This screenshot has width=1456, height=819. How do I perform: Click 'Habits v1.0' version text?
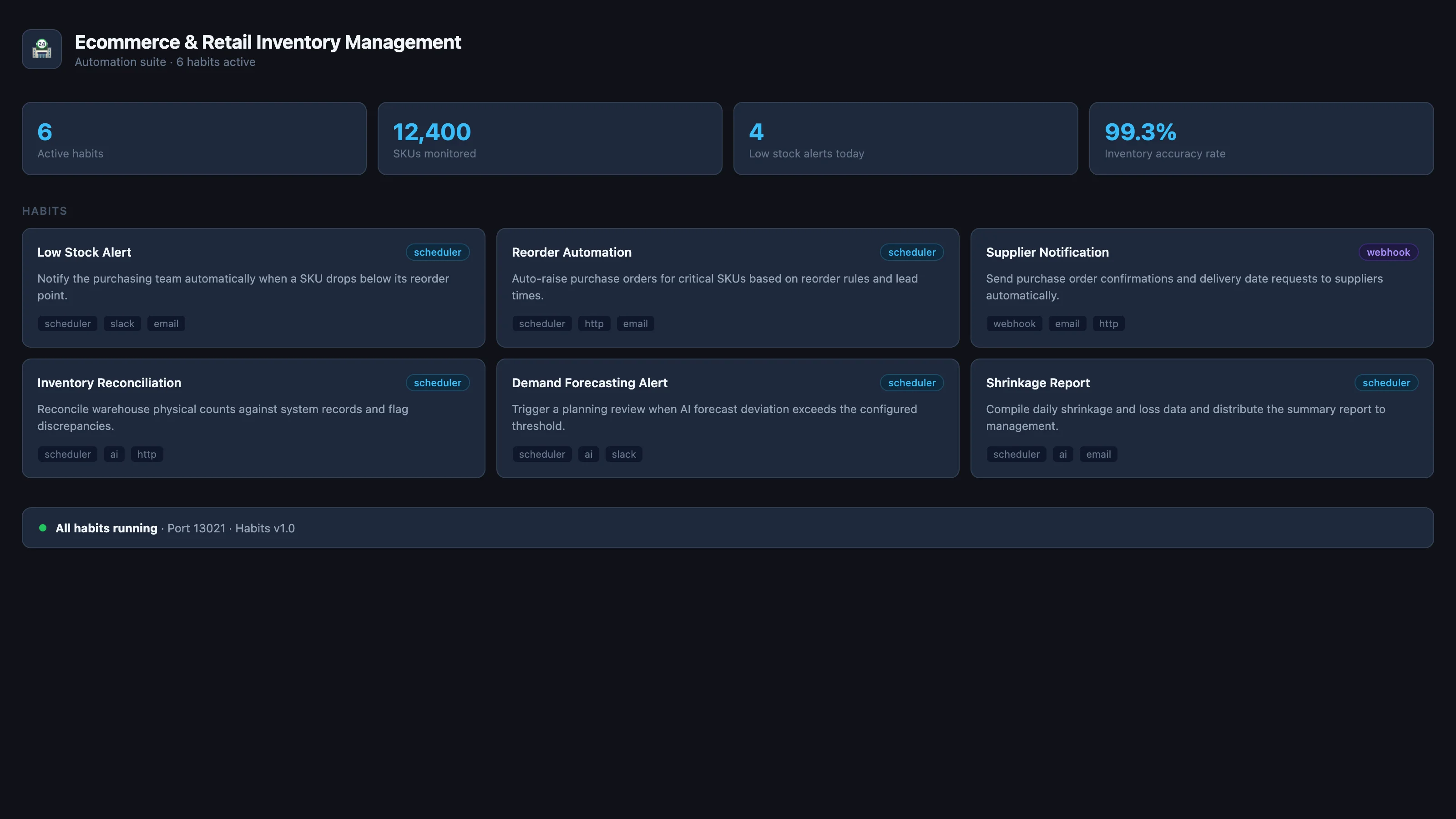tap(265, 528)
